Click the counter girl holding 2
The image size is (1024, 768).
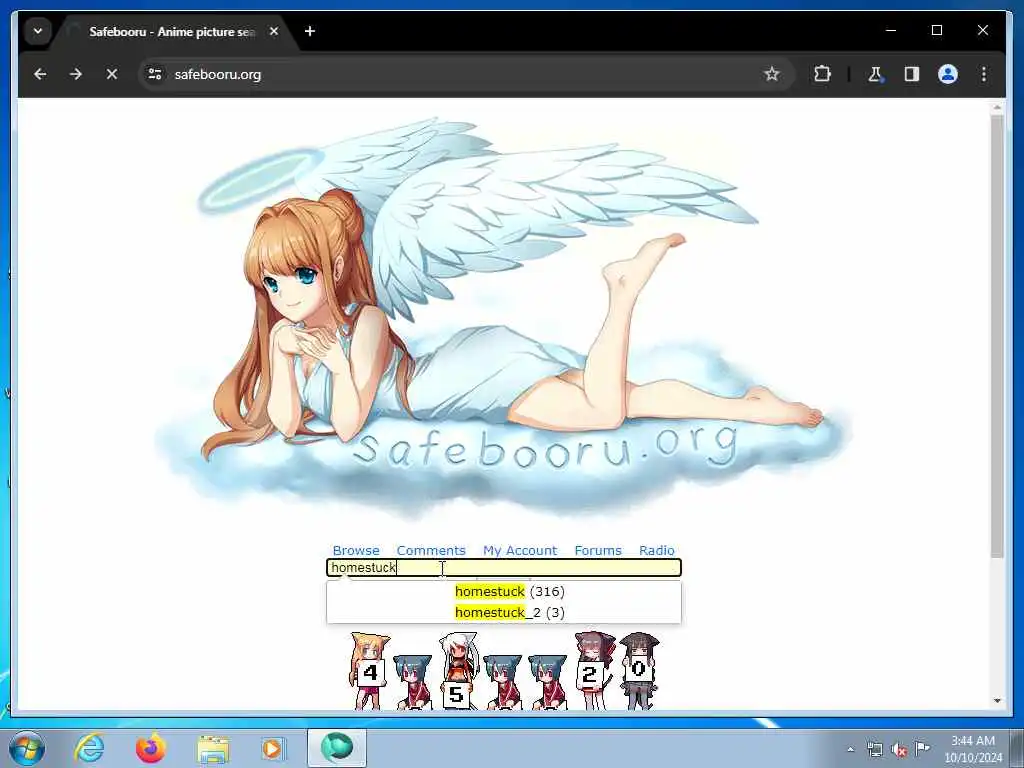(593, 671)
